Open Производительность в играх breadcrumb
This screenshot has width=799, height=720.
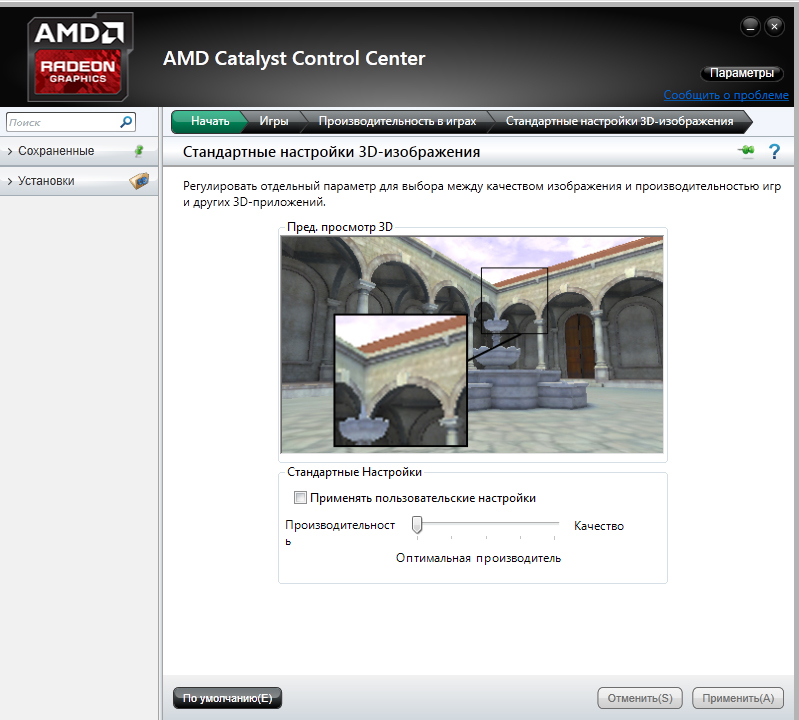pos(397,121)
